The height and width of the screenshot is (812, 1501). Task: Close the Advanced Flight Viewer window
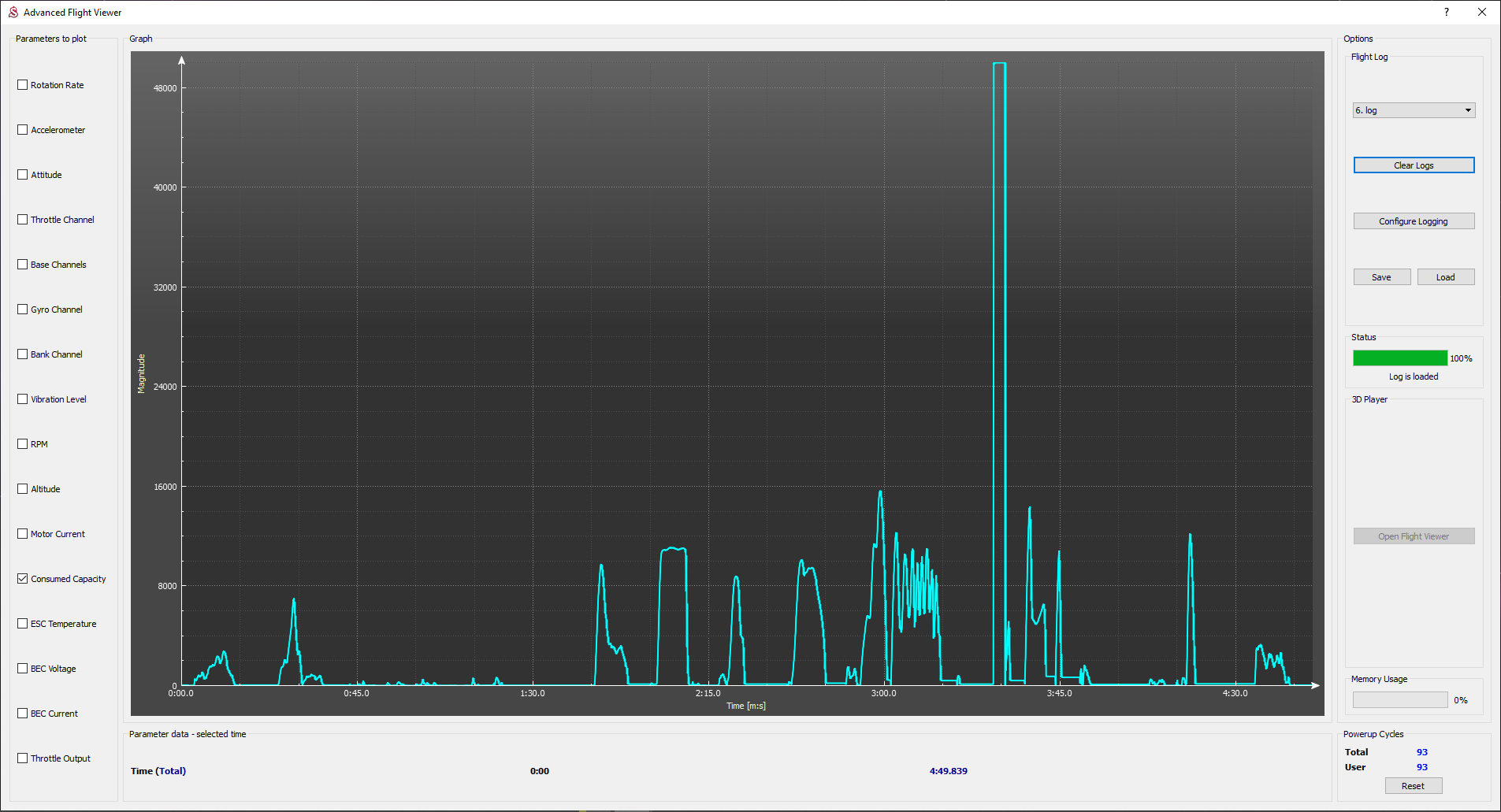(1481, 13)
